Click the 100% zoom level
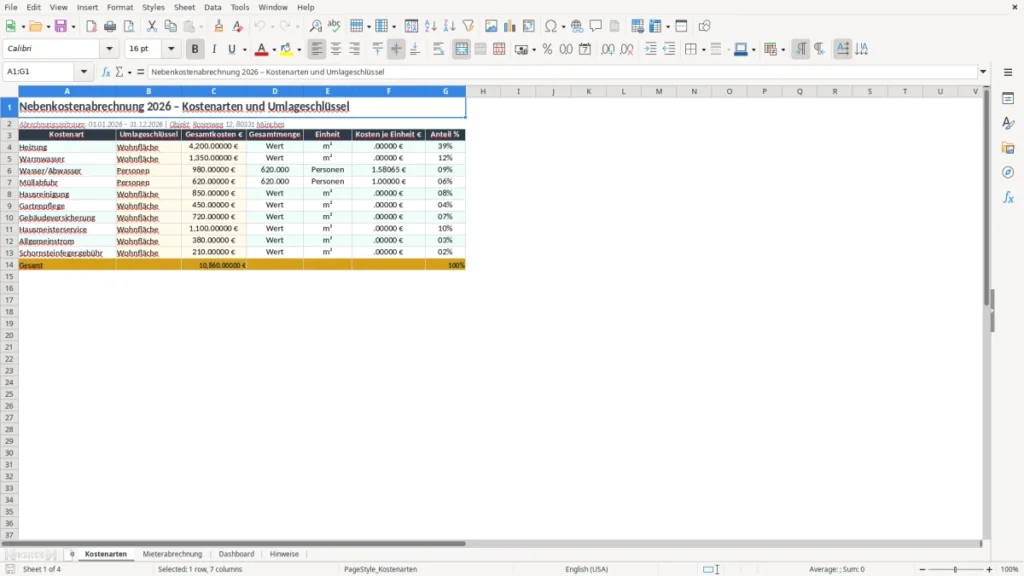 pyautogui.click(x=1010, y=569)
